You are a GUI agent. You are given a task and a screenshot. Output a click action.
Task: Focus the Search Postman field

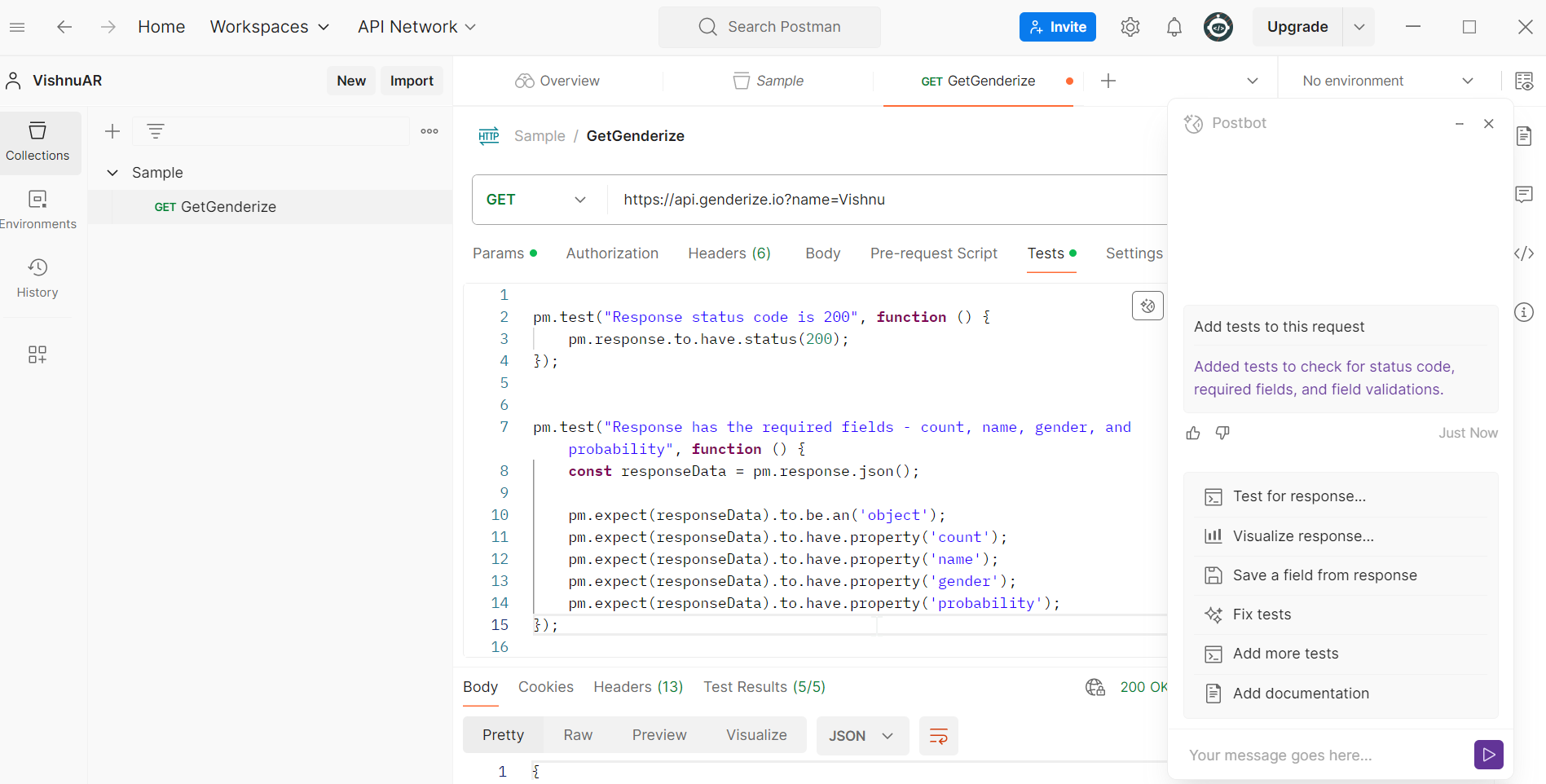769,27
